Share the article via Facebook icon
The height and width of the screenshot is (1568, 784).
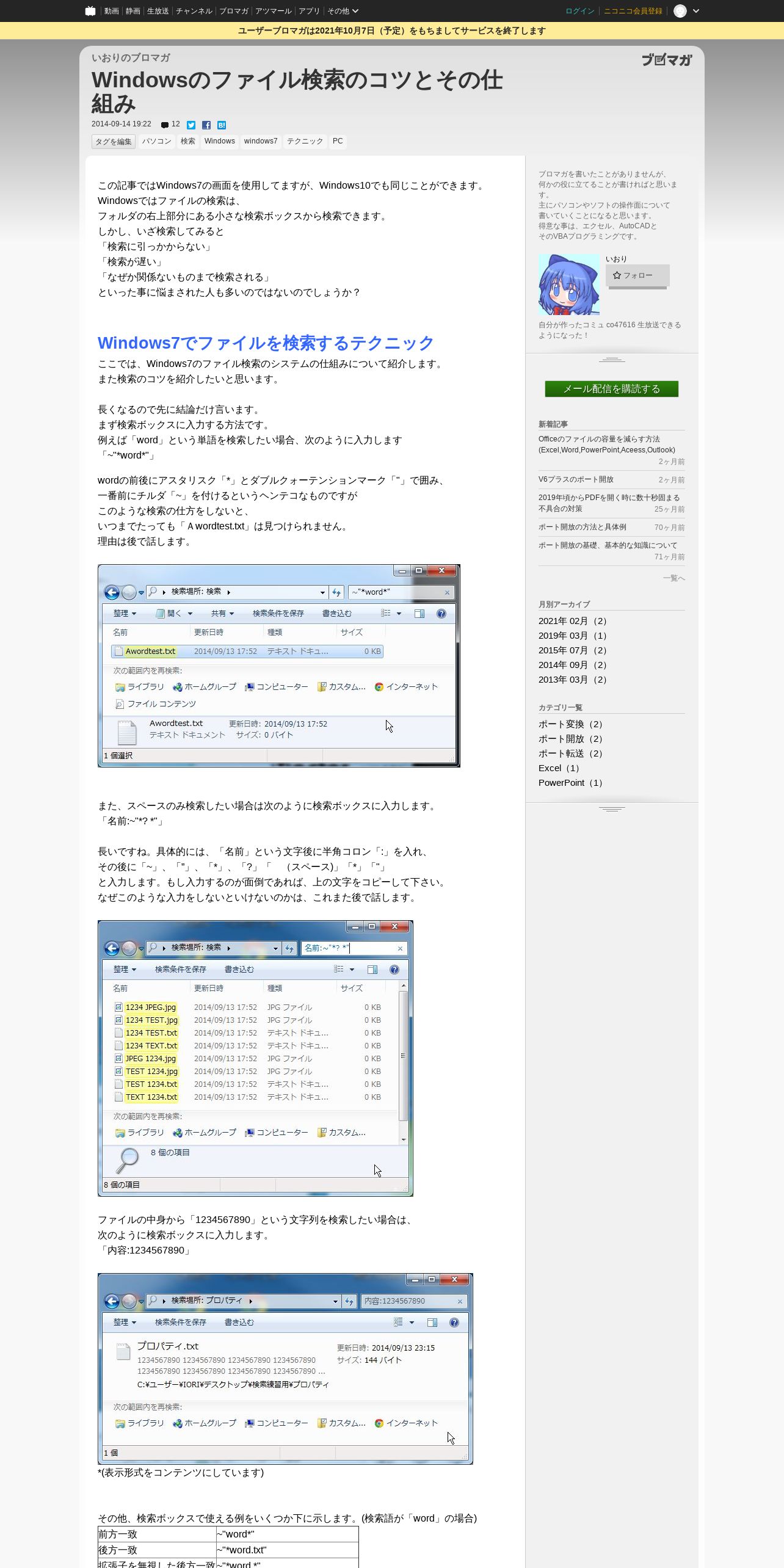[206, 125]
